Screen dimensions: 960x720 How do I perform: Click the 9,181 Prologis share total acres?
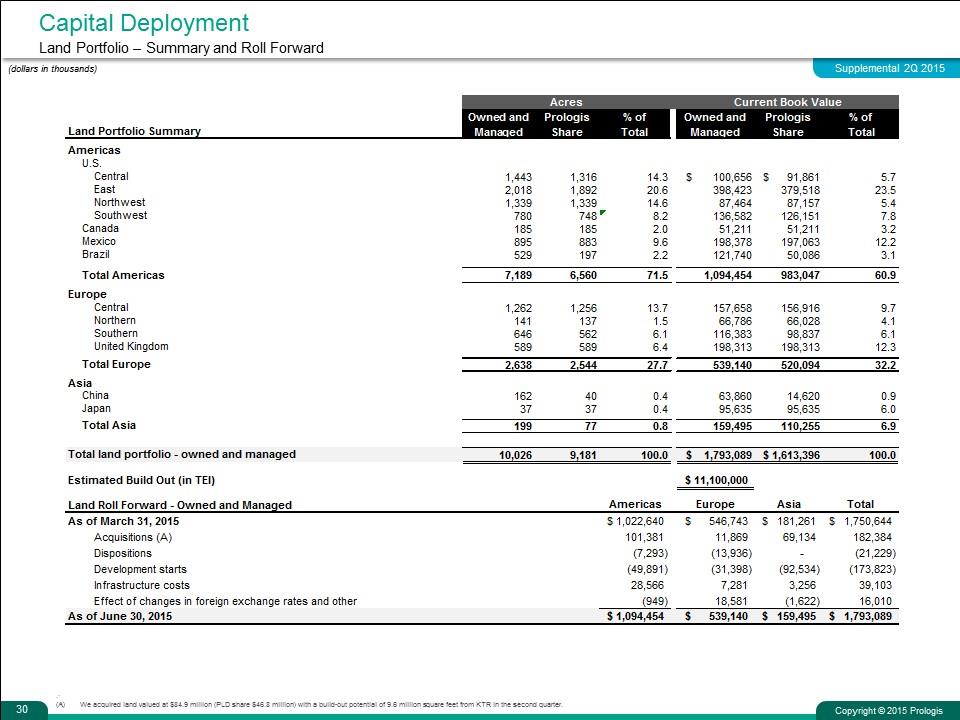(x=583, y=456)
